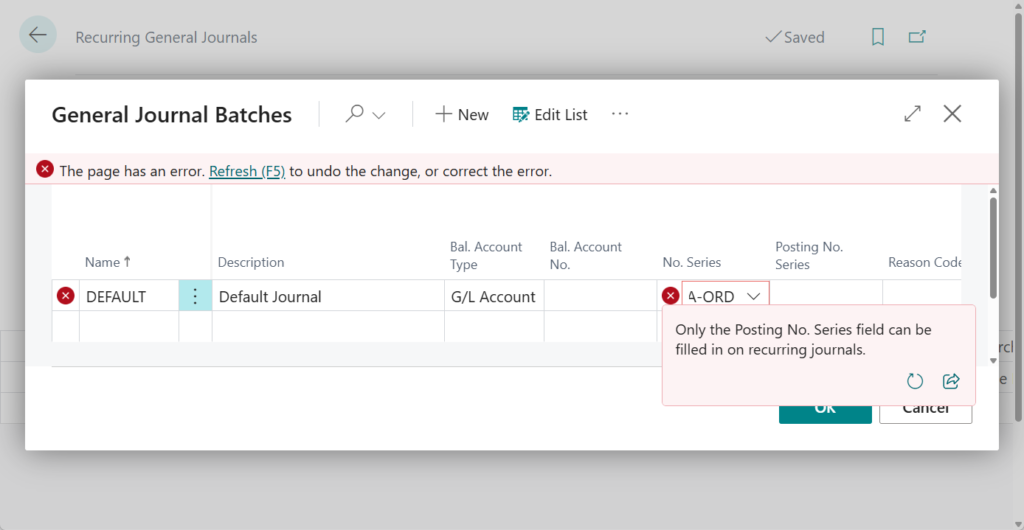The width and height of the screenshot is (1024, 530).
Task: Click New in the action bar
Action: tap(462, 115)
